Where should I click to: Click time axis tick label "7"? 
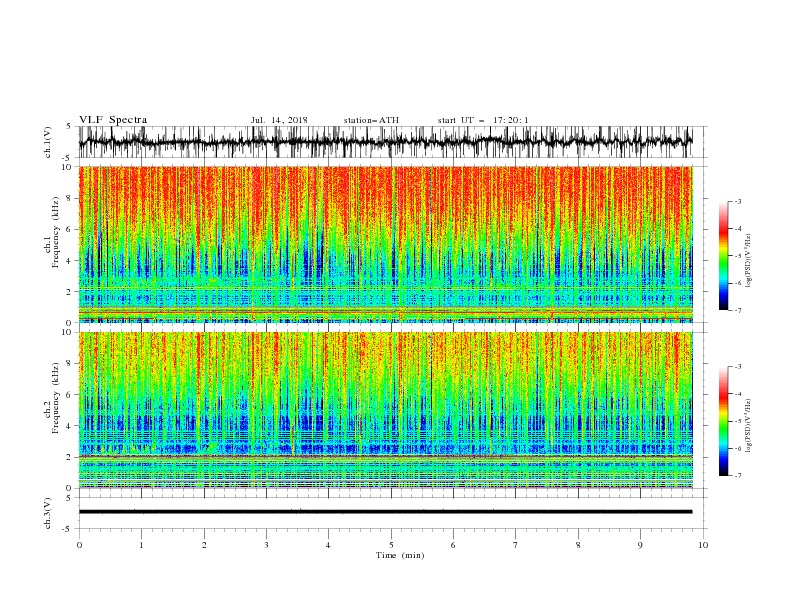[x=516, y=545]
